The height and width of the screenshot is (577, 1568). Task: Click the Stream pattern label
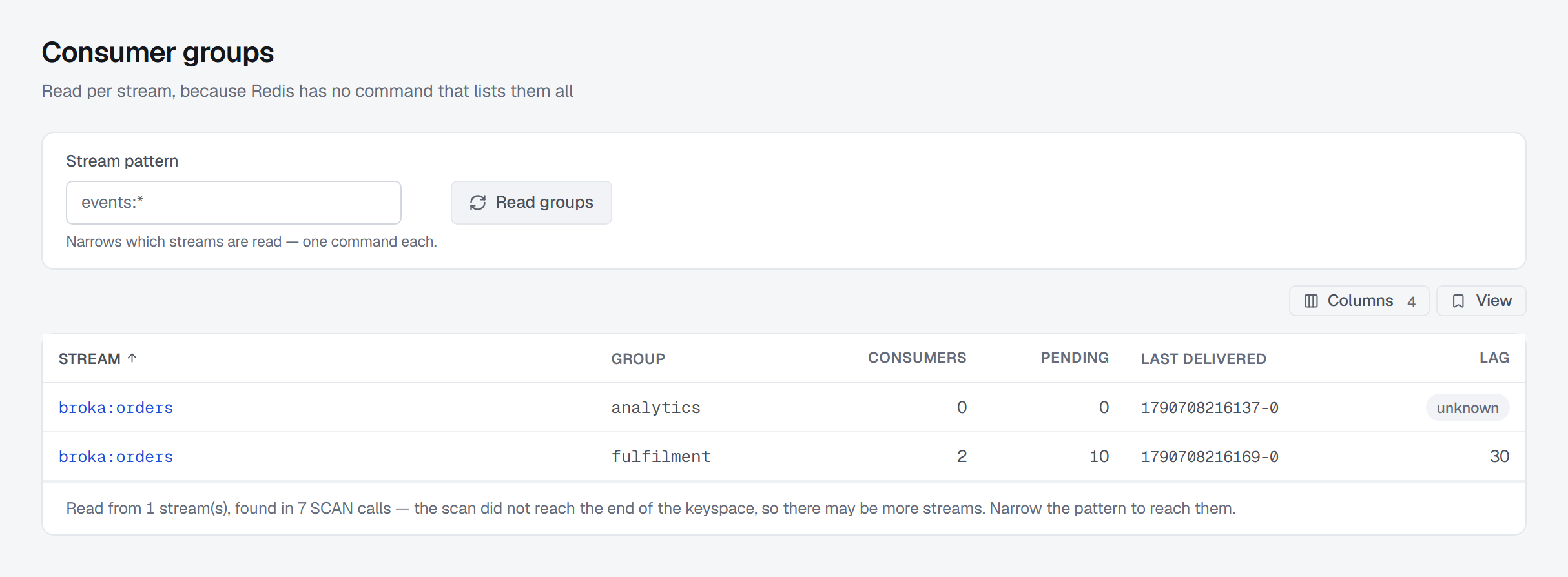(122, 161)
